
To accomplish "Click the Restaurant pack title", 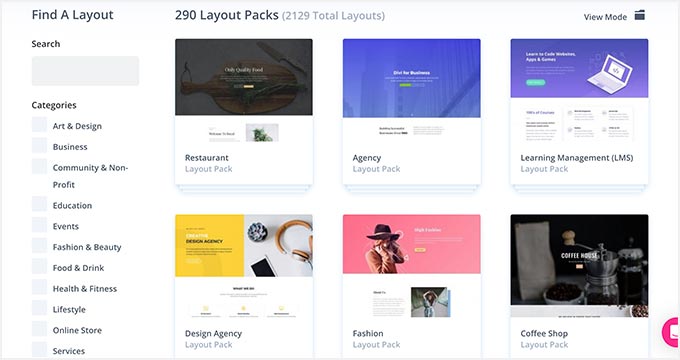I will 206,158.
